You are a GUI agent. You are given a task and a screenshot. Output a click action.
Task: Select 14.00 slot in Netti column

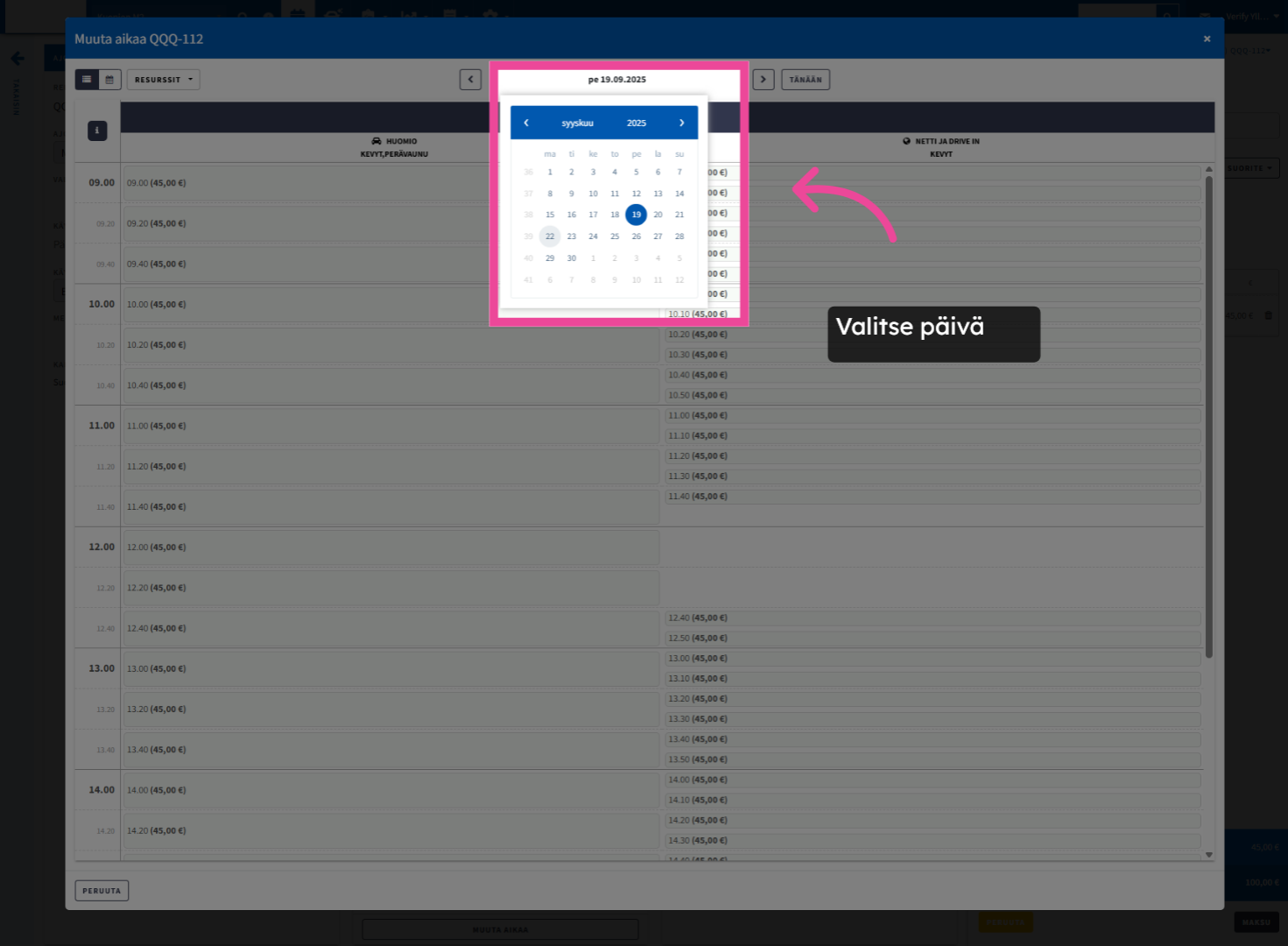[x=933, y=780]
